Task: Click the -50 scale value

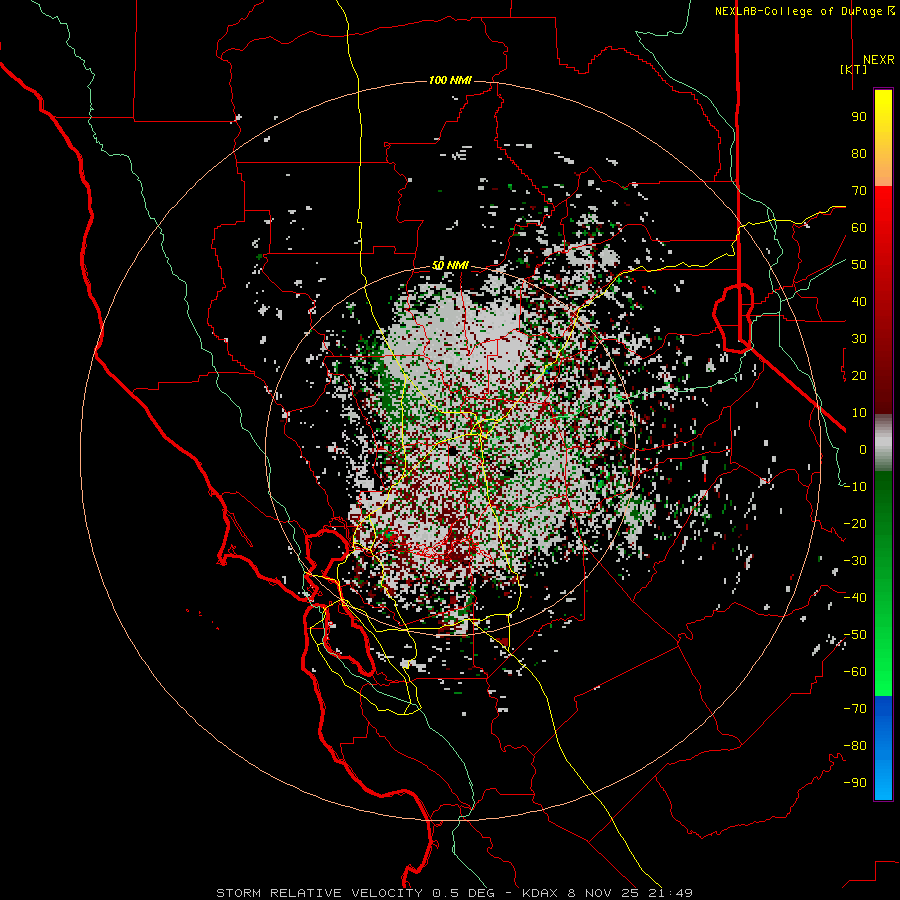Action: click(x=855, y=635)
